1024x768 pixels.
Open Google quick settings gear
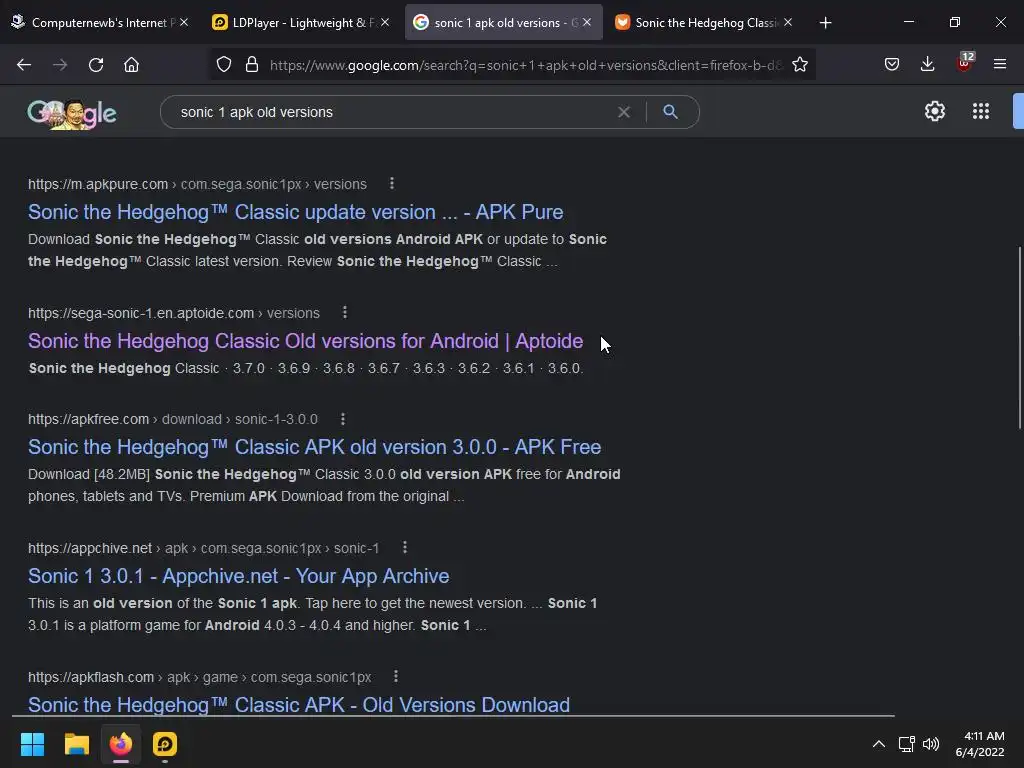point(935,111)
